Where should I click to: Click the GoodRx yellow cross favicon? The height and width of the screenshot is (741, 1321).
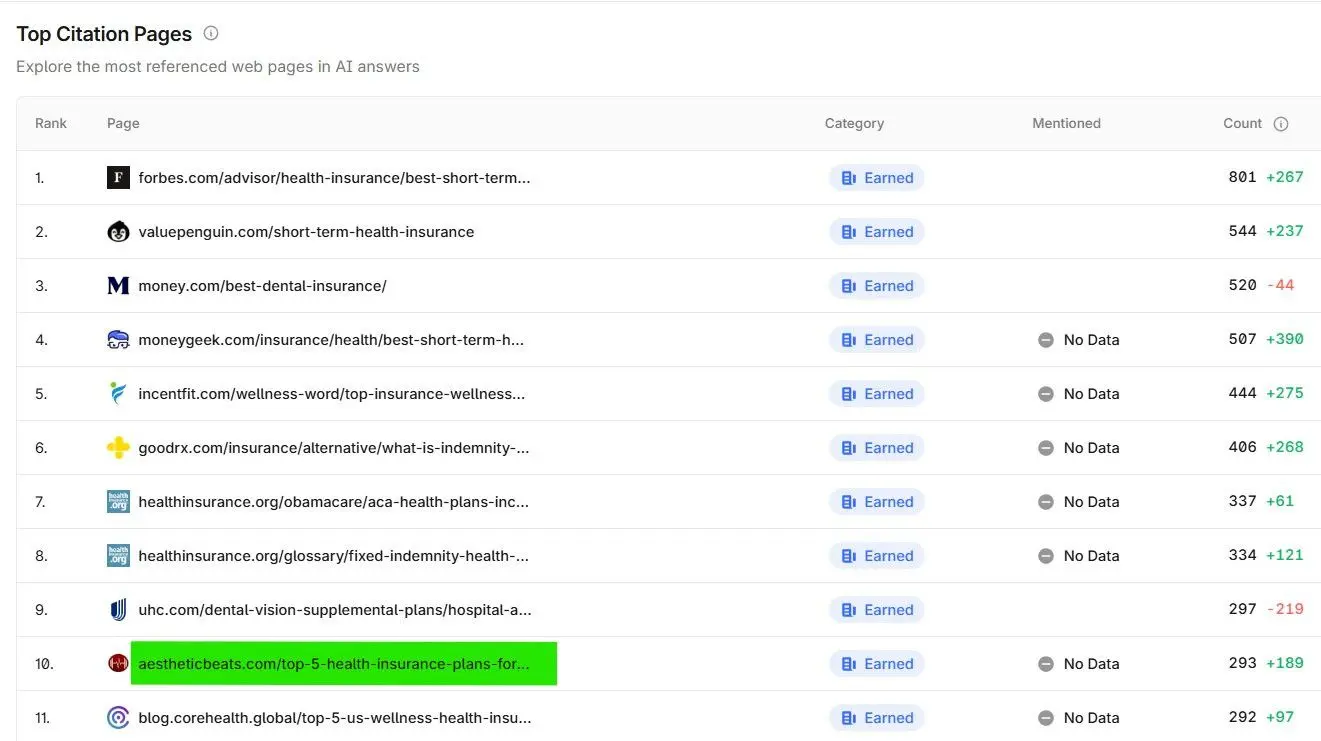118,448
